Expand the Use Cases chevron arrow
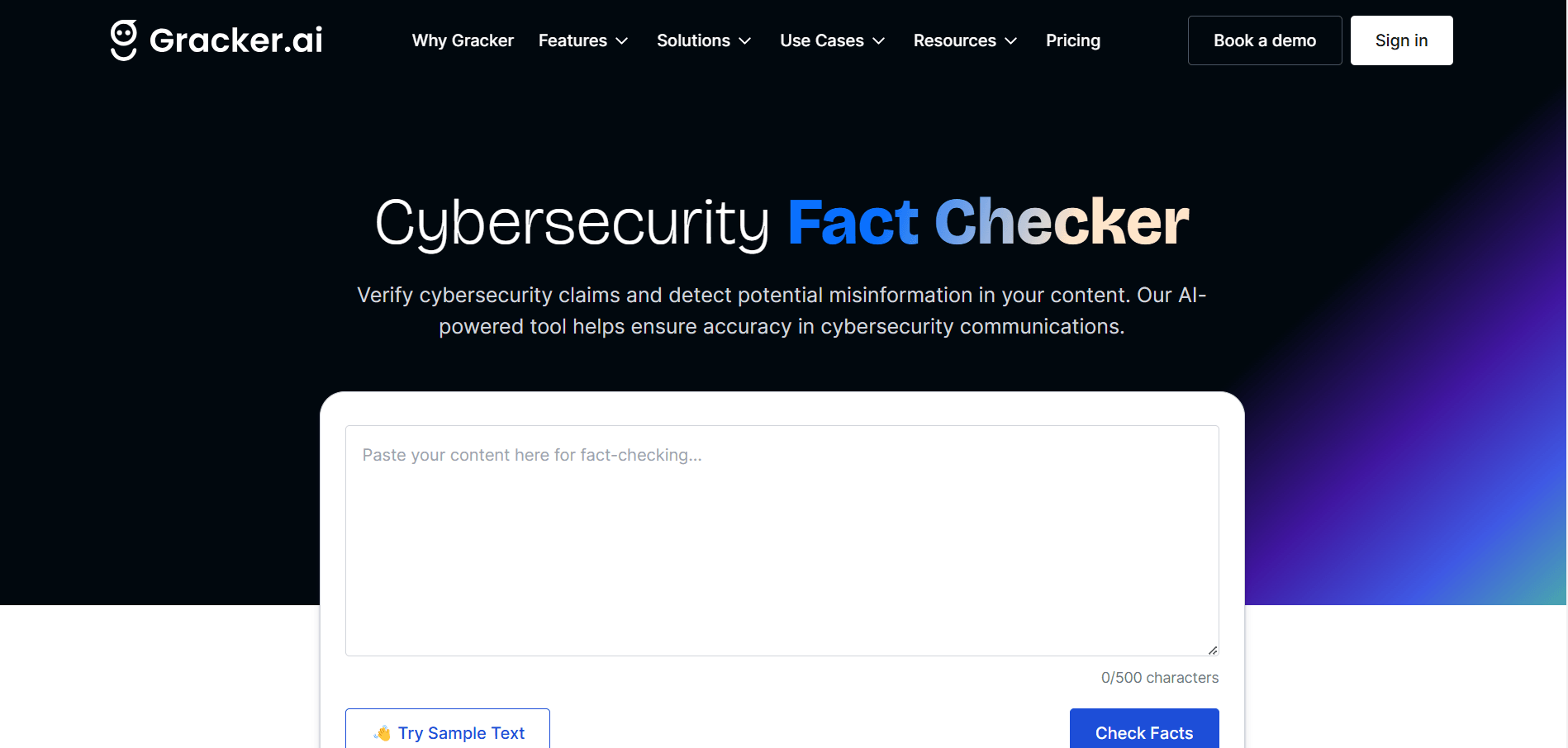 [x=879, y=41]
